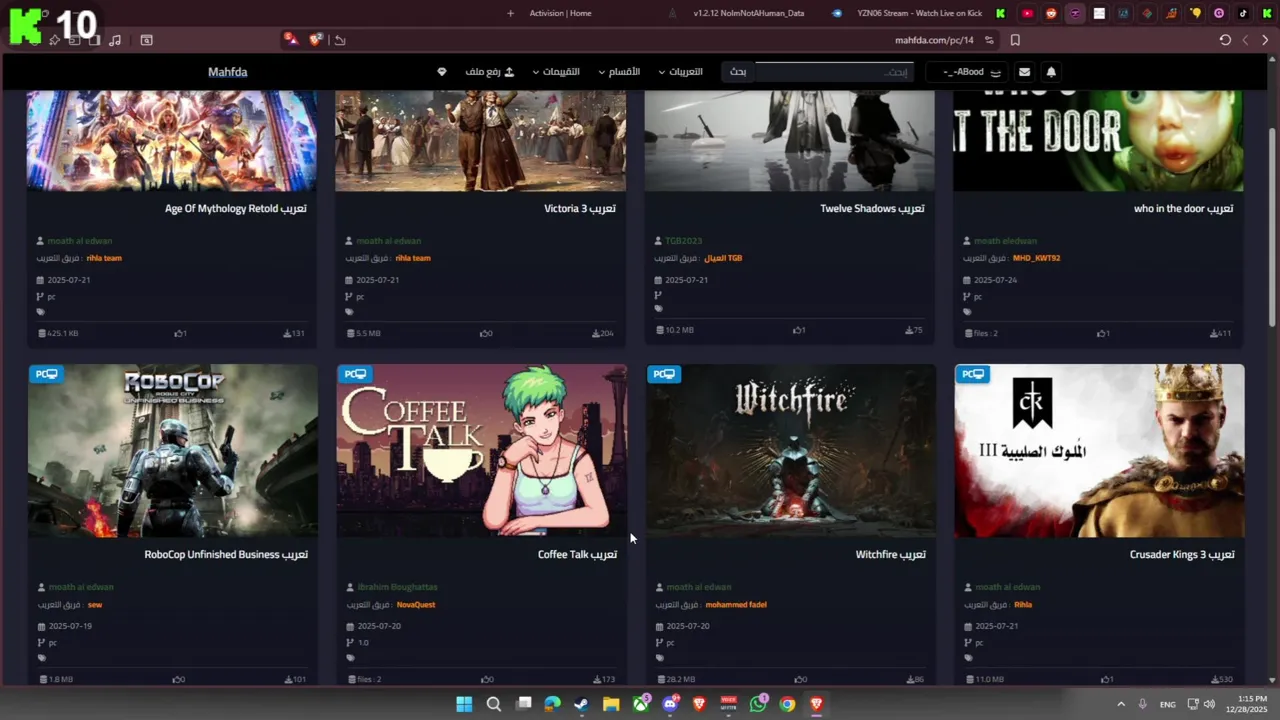Click the بحث search button
Viewport: 1280px width, 720px height.
(738, 72)
